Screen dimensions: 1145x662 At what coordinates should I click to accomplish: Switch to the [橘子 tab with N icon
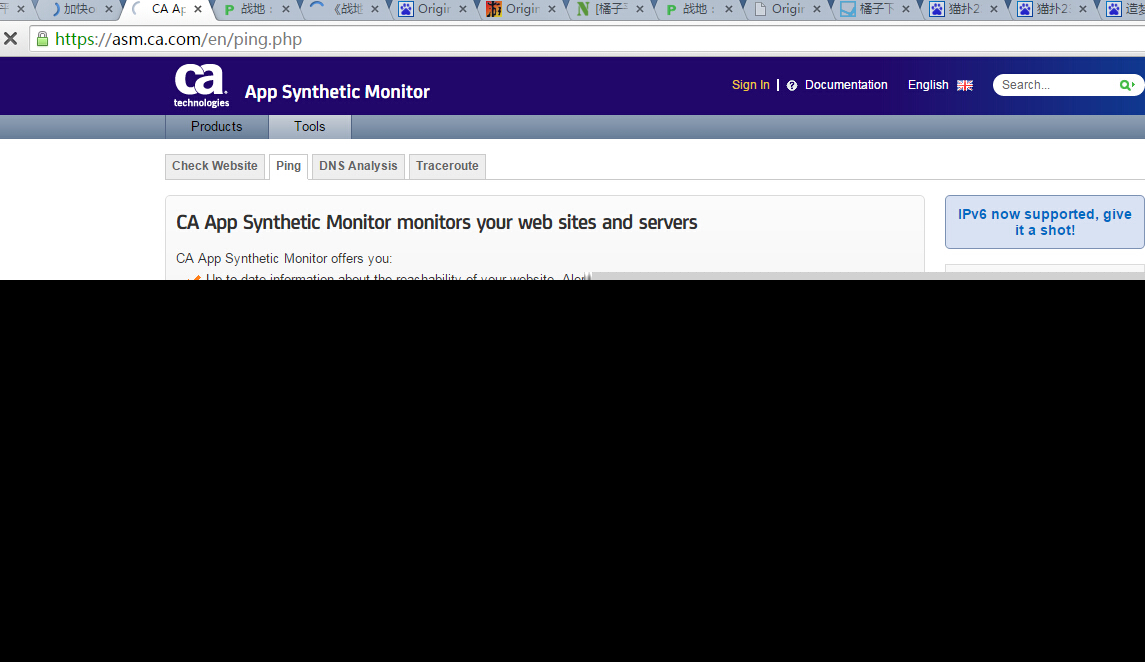point(608,9)
